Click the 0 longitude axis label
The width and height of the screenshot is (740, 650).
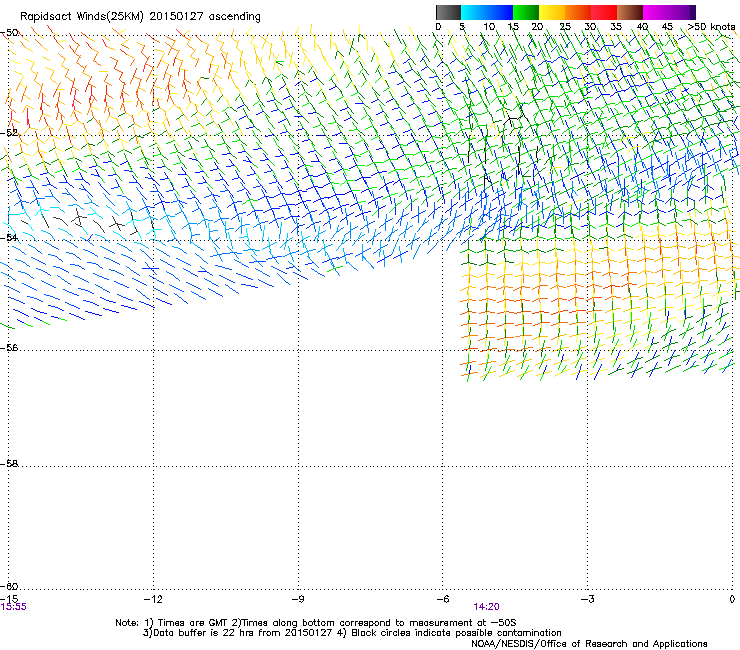pos(732,599)
